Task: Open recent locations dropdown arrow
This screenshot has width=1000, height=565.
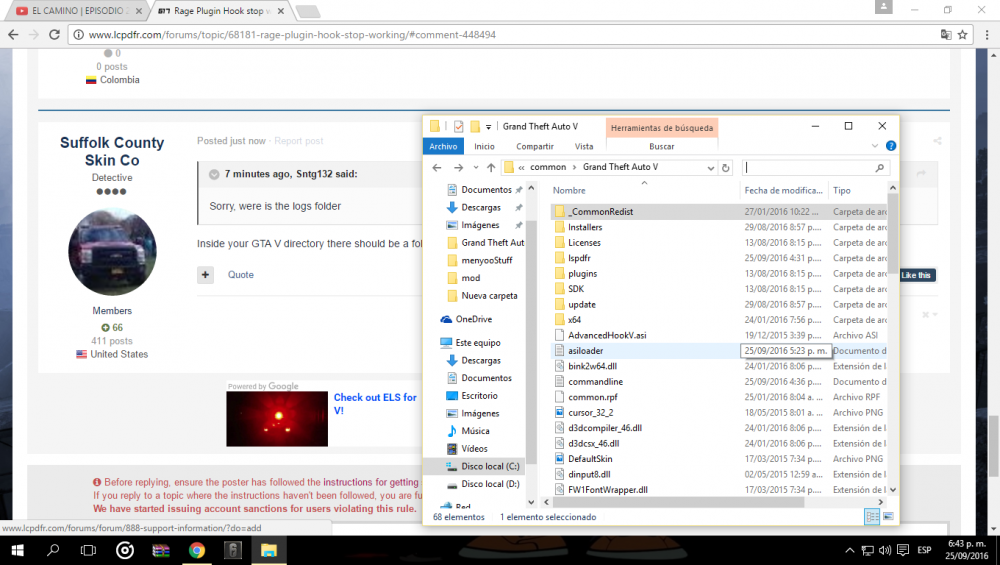Action: point(476,168)
